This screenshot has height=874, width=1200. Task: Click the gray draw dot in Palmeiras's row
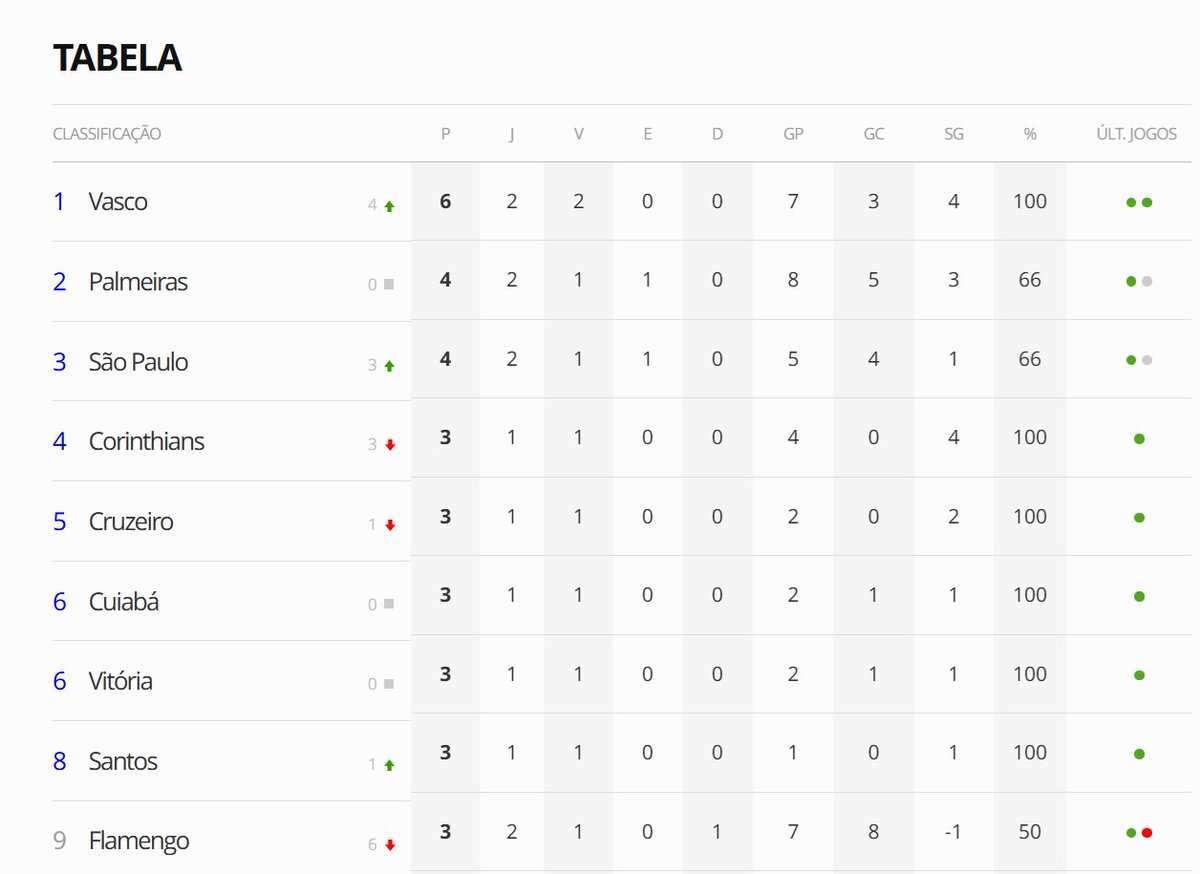click(x=1147, y=281)
